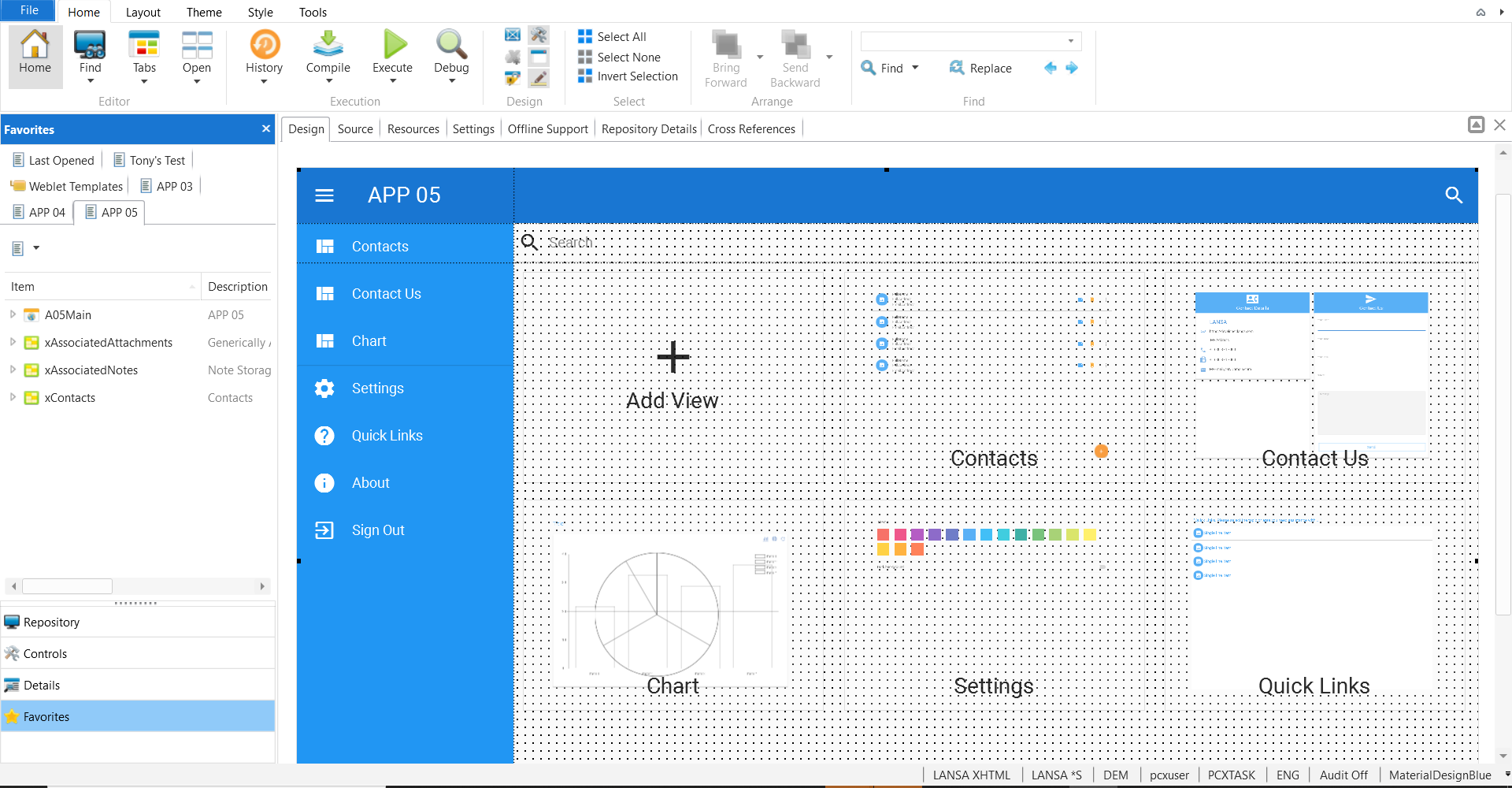Expand the xContacts tree node

tap(13, 398)
